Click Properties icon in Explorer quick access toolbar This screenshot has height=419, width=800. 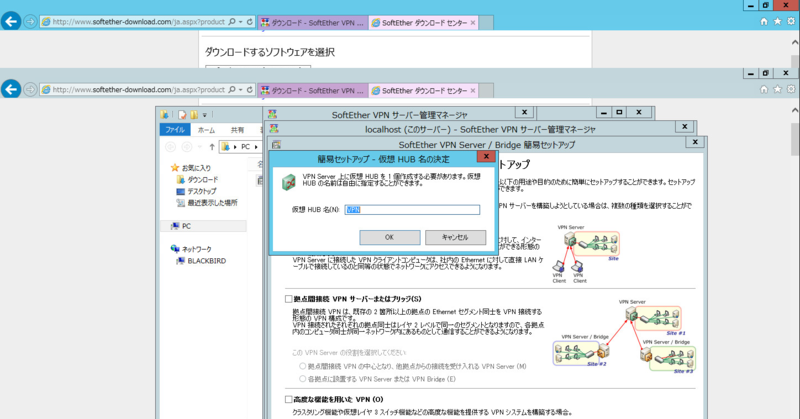click(x=182, y=115)
